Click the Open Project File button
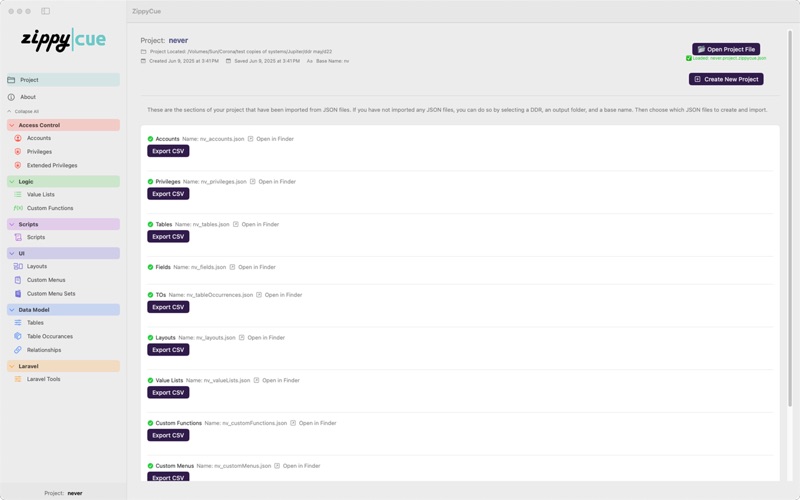800x500 pixels. pos(726,49)
